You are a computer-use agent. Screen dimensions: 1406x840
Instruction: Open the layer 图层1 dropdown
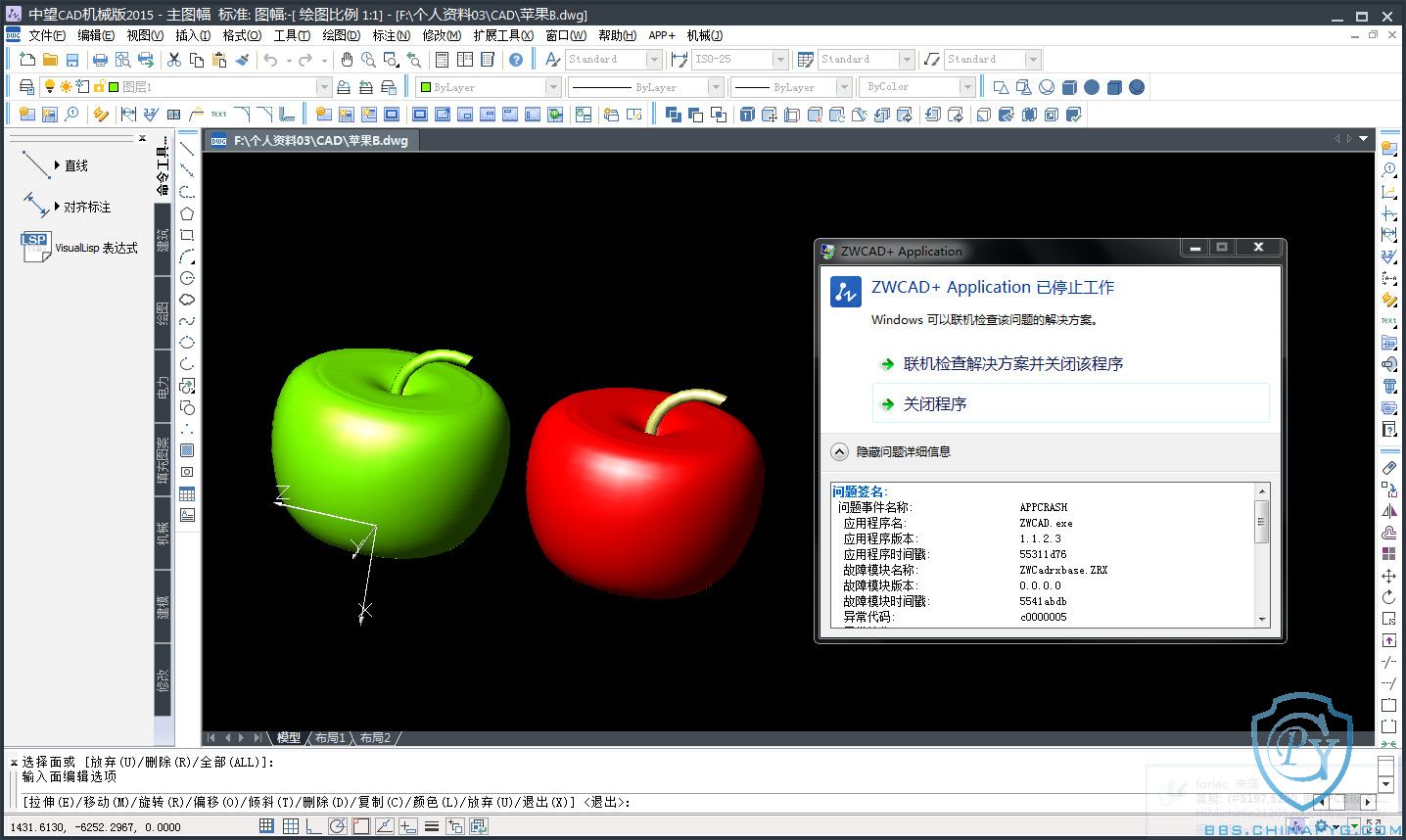(324, 87)
